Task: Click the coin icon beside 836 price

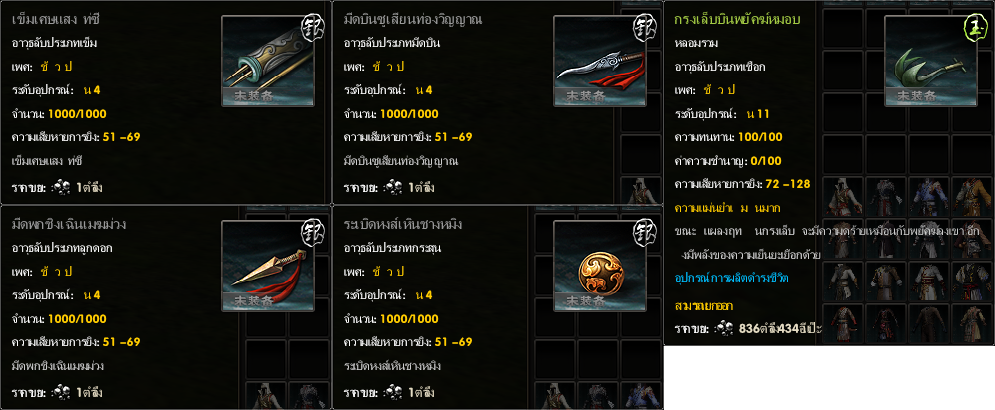Action: pos(725,329)
